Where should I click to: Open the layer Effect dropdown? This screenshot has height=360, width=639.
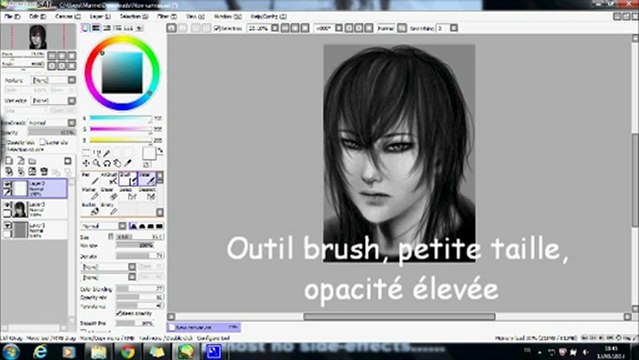(x=54, y=100)
